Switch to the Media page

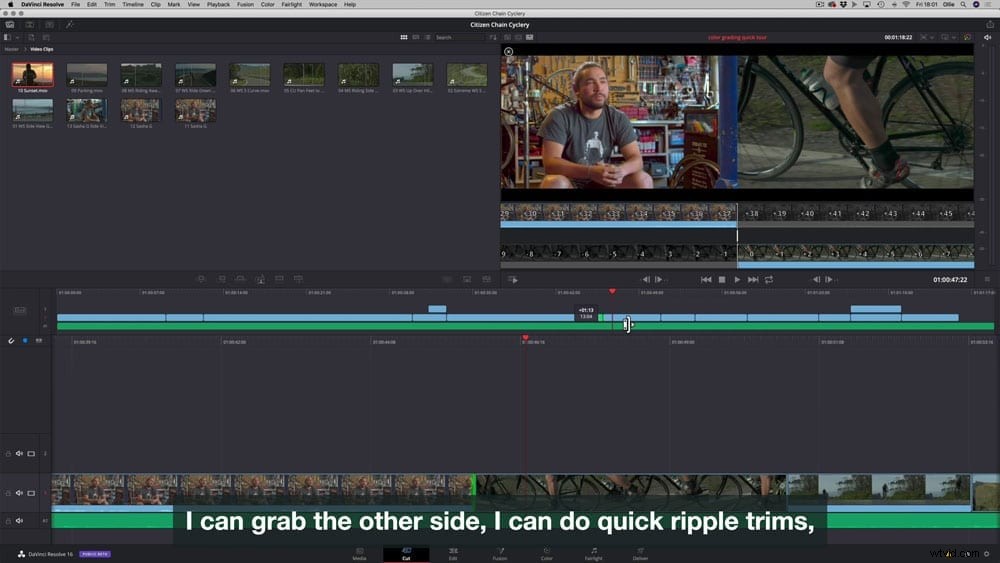click(359, 553)
